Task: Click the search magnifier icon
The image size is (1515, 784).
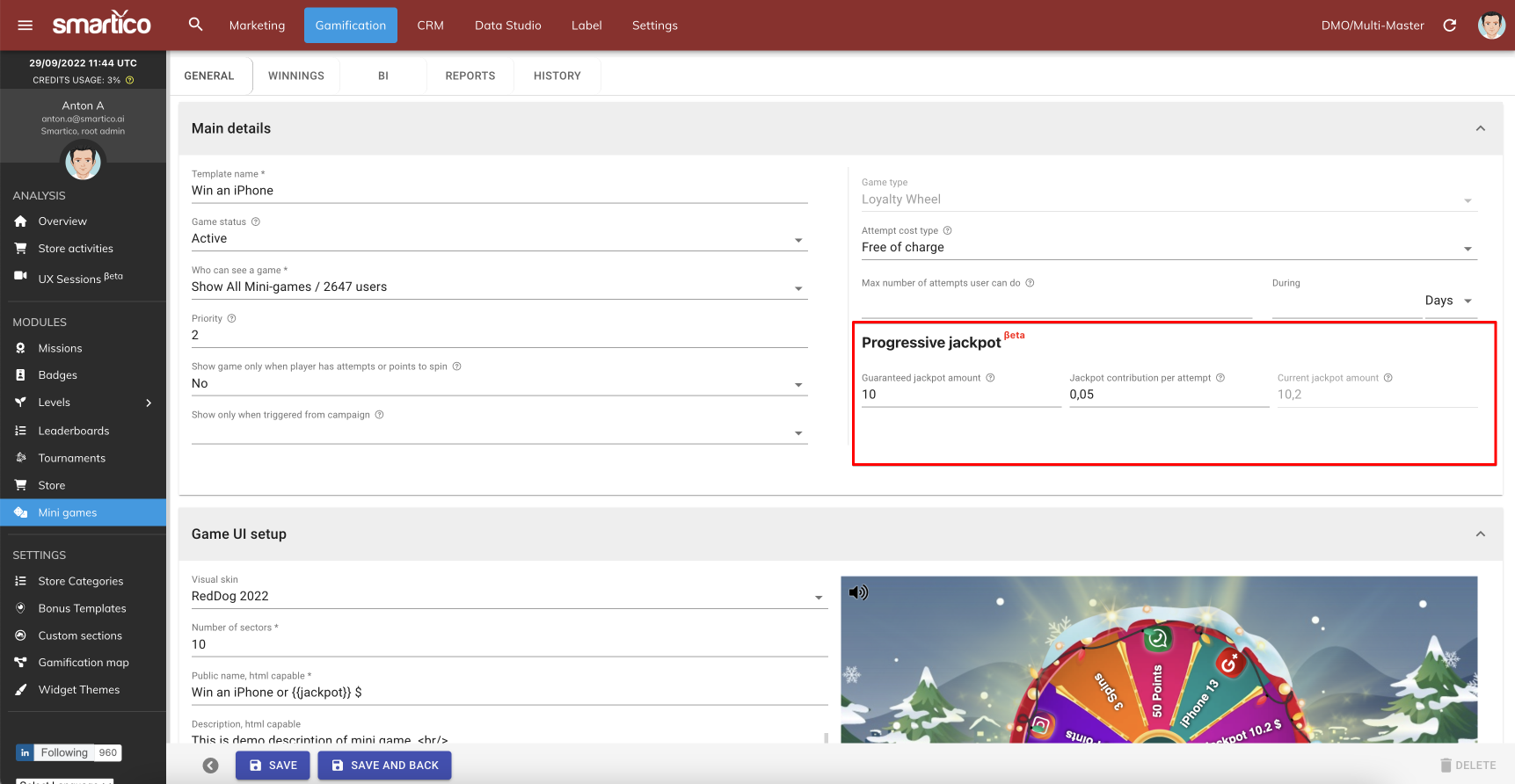Action: 195,25
